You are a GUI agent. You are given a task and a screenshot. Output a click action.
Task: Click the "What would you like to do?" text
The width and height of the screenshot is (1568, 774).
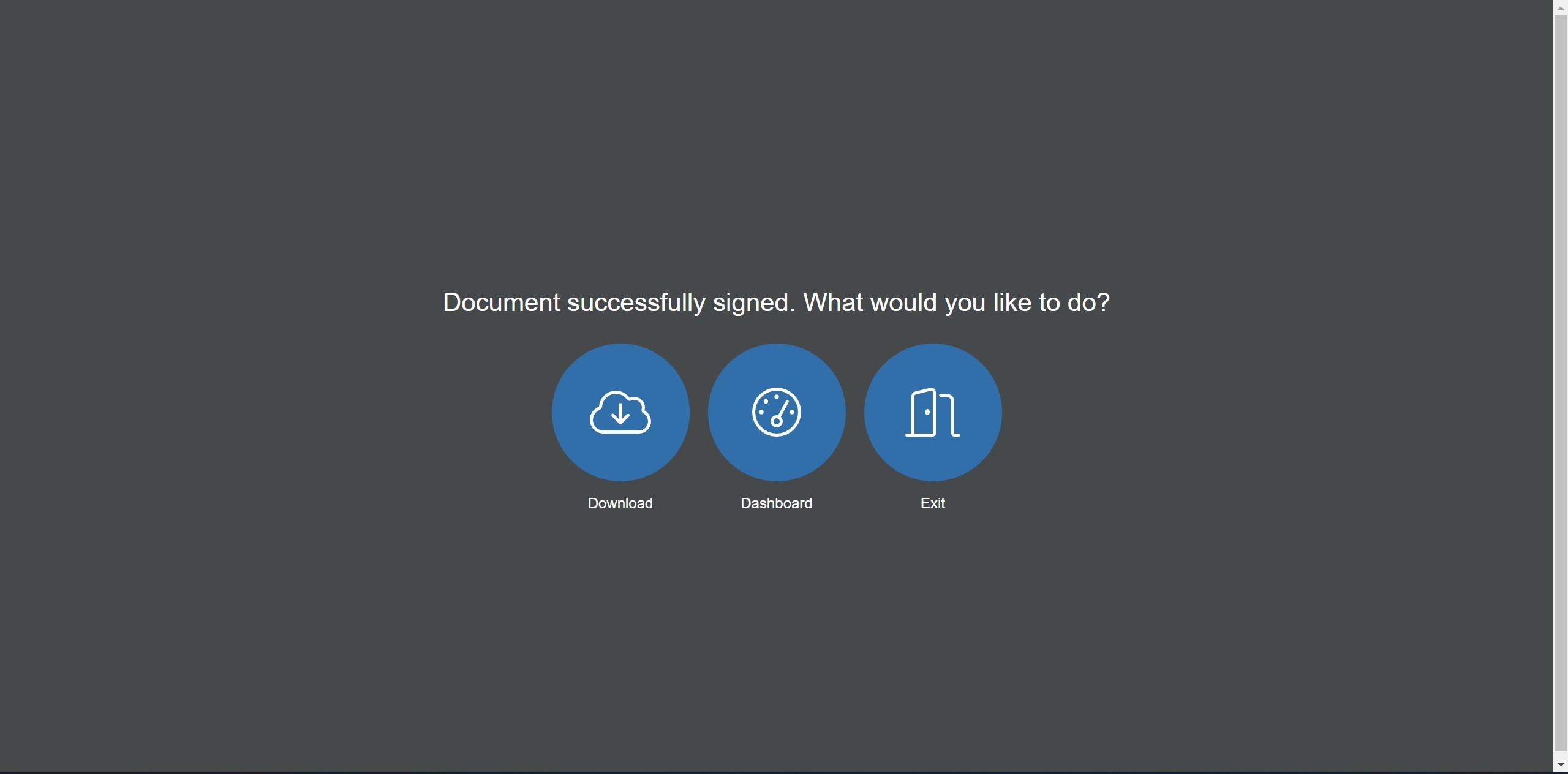pos(956,302)
